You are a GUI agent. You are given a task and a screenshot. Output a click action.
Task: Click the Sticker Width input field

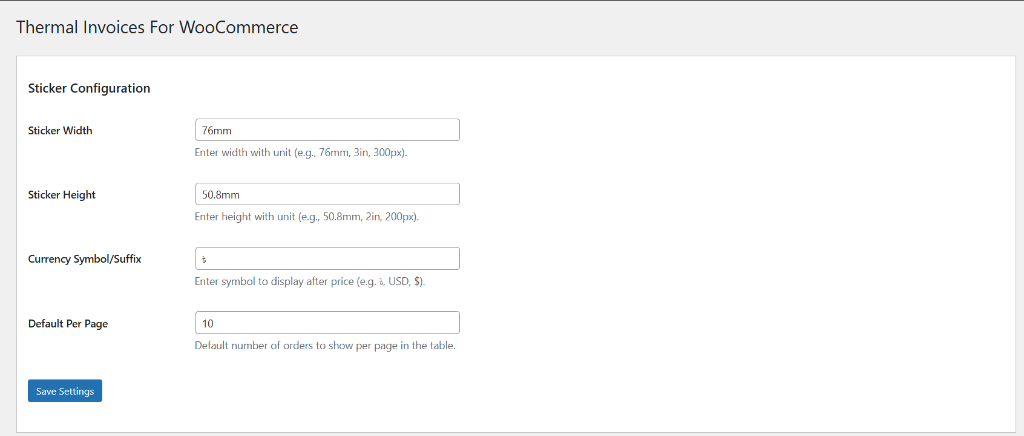327,130
